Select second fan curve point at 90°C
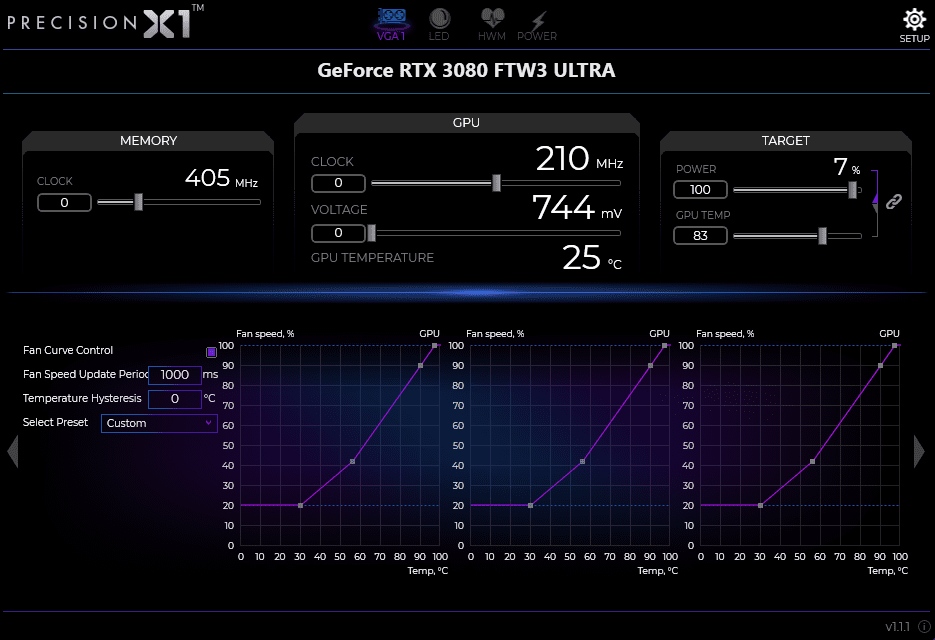This screenshot has height=640, width=935. pos(651,366)
